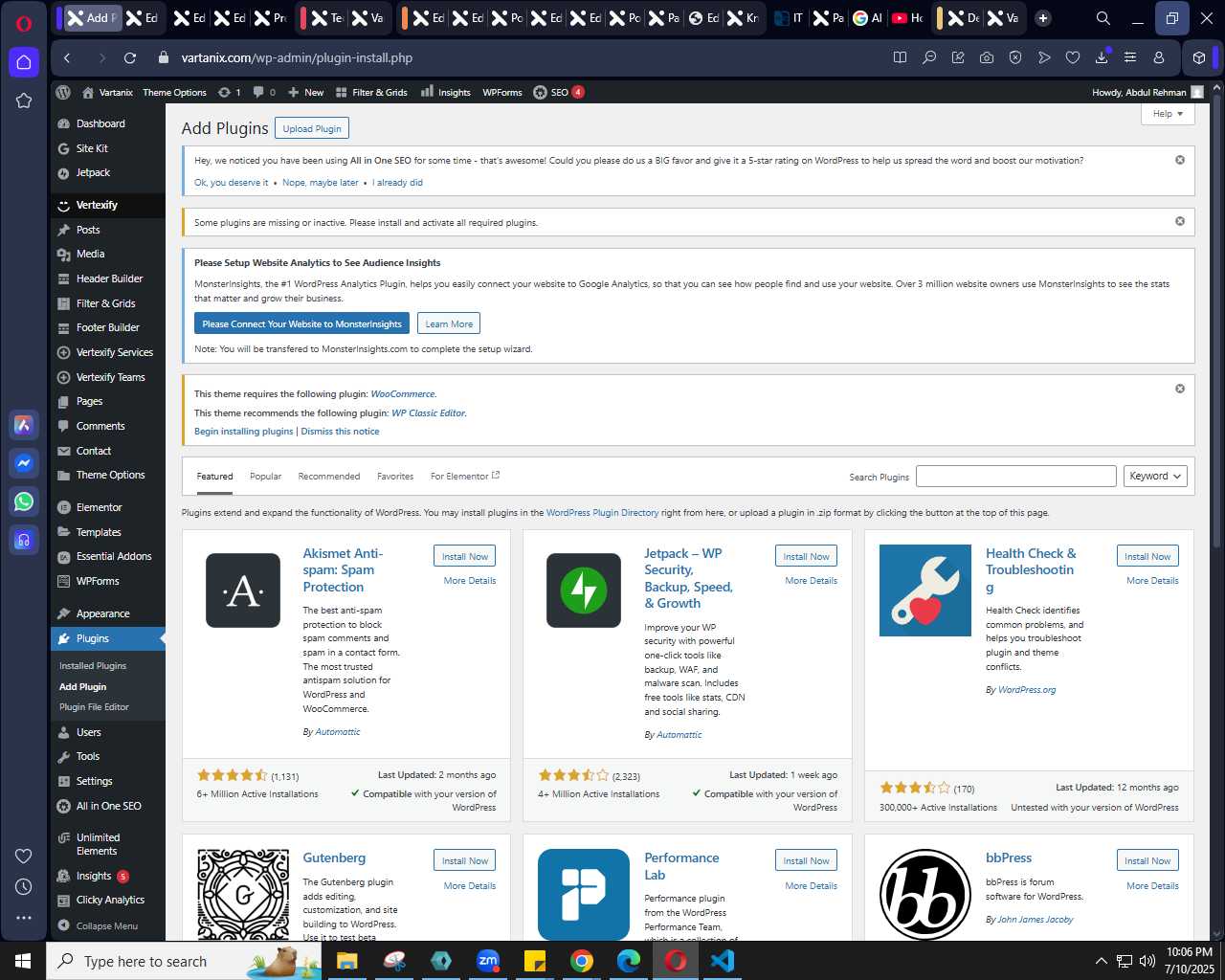The image size is (1225, 980).
Task: Dismiss theme required plugin notice
Action: click(x=1180, y=389)
